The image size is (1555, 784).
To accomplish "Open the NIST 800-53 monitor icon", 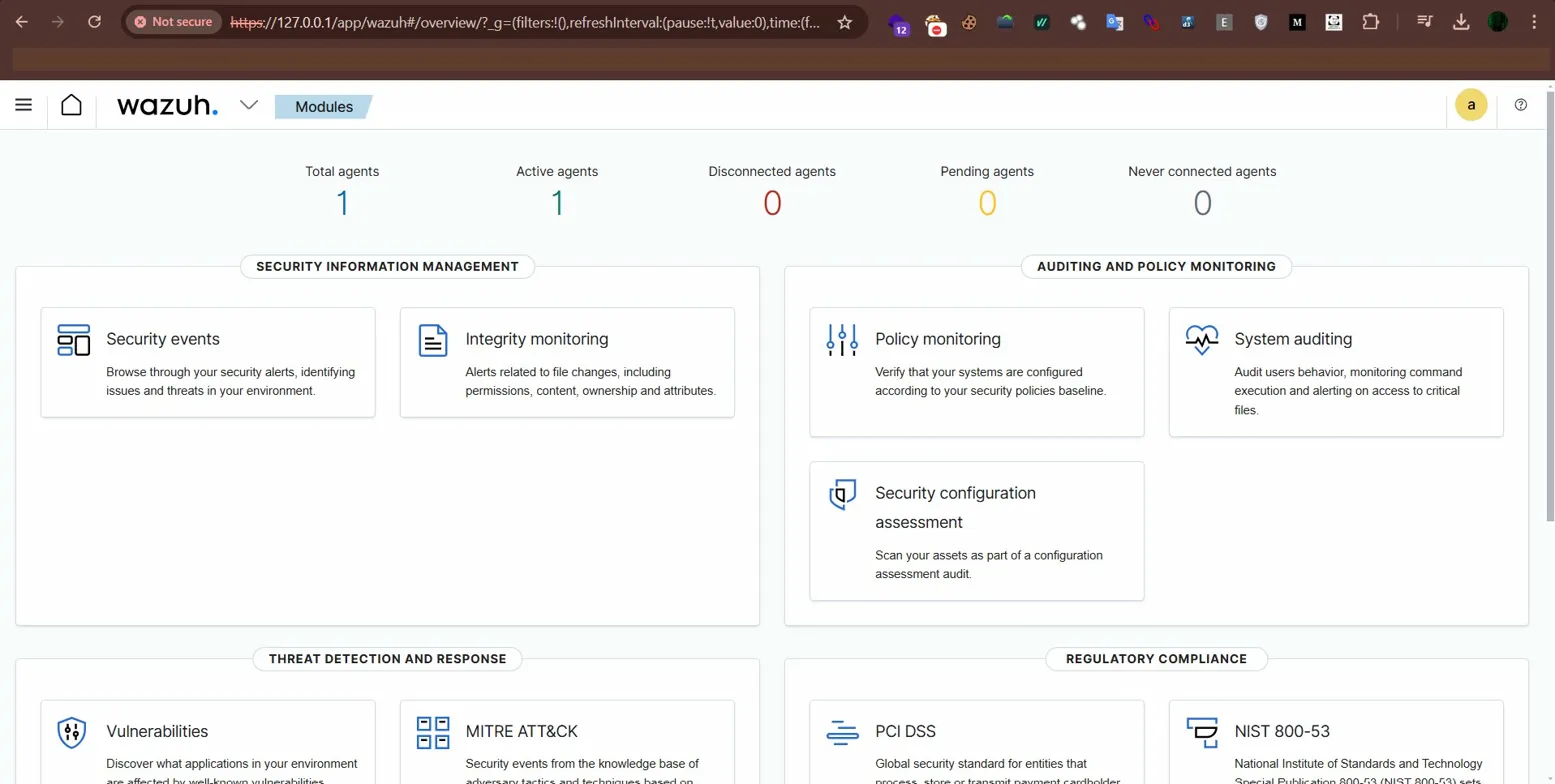I will [1200, 732].
